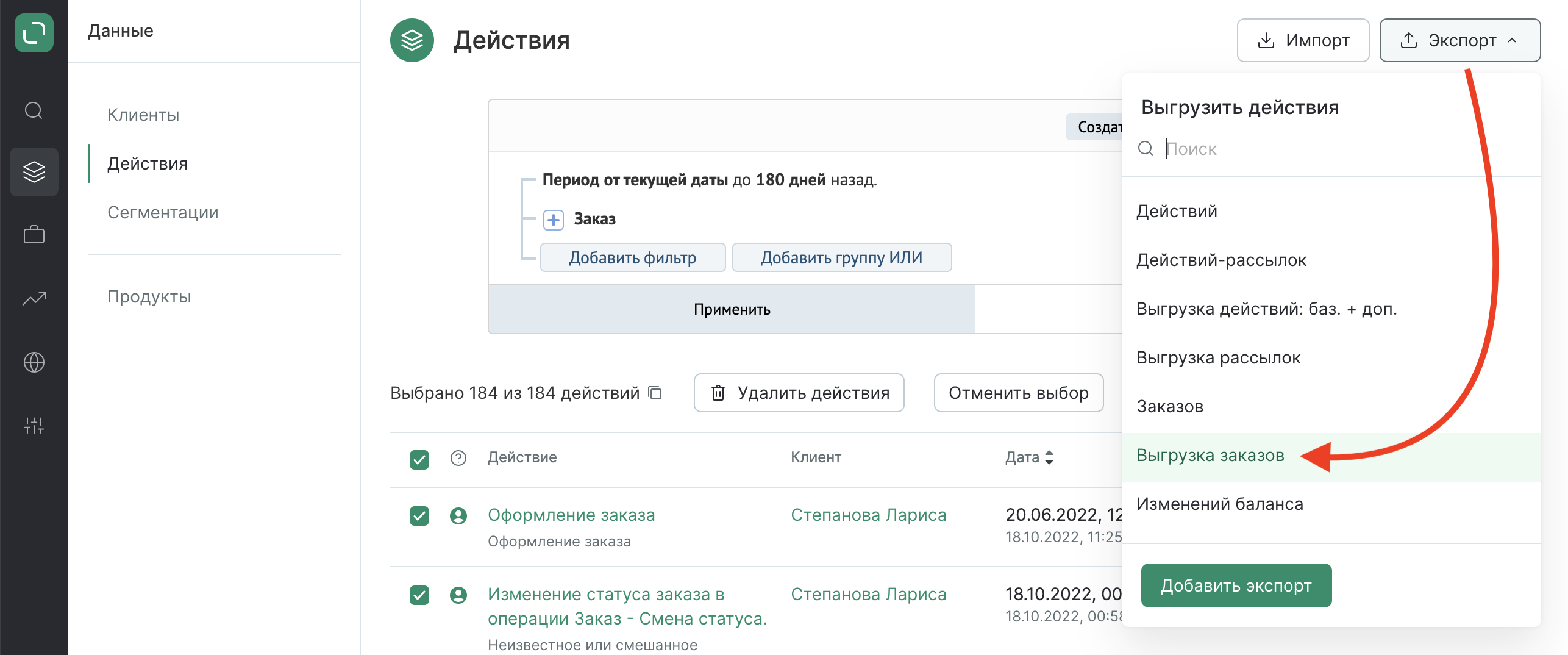This screenshot has height=655, width=1568.
Task: Select Выгрузка заказов export option
Action: tap(1331, 457)
